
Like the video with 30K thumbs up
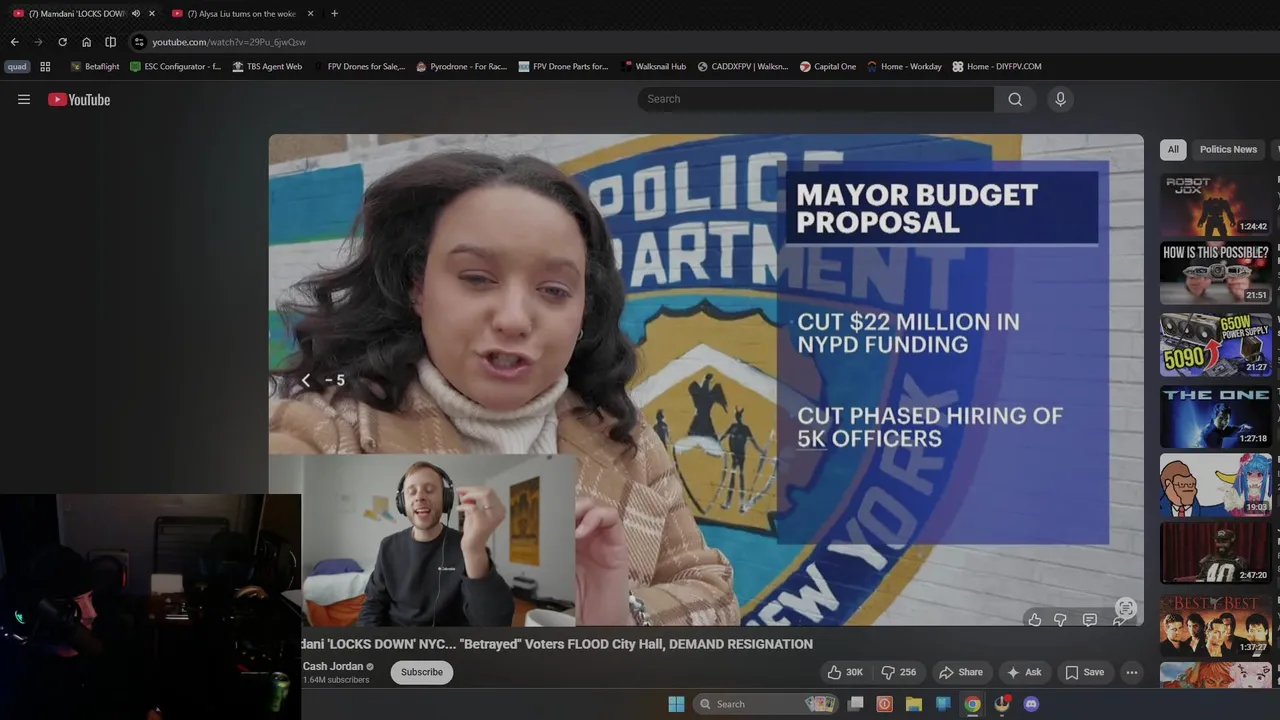[845, 672]
